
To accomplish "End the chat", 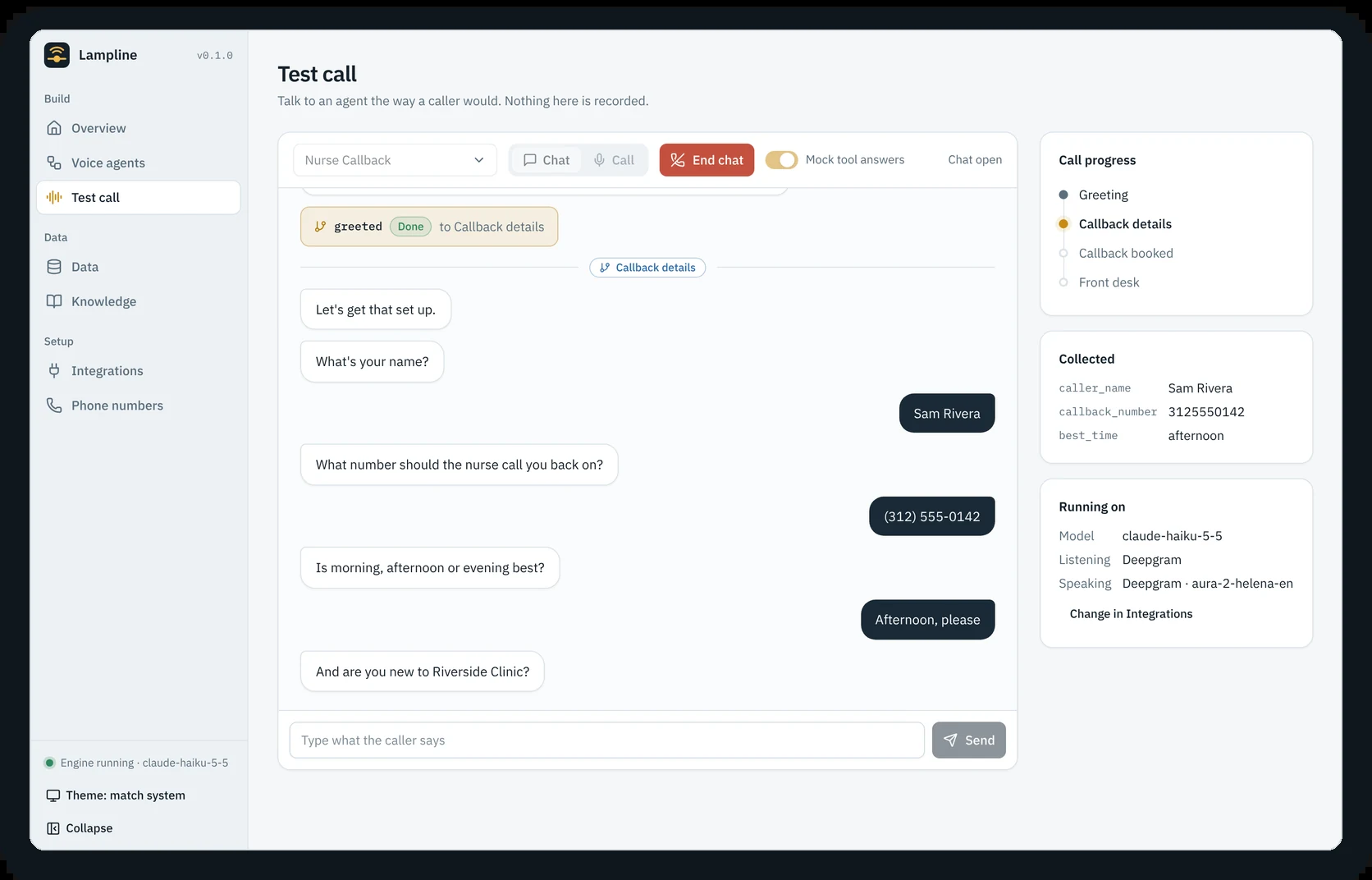I will tap(707, 160).
